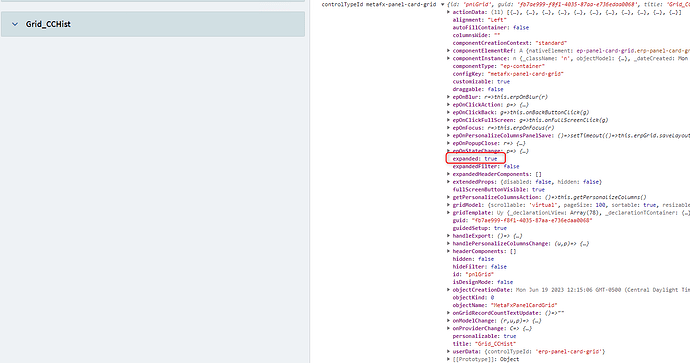
Task: Click the guid value starting with fb7ae999
Action: tap(532, 220)
